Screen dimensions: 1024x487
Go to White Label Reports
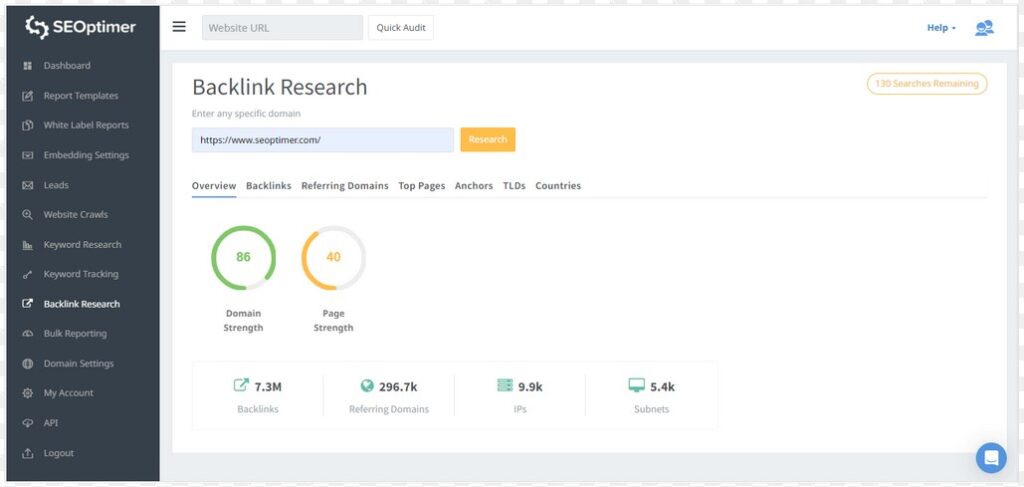click(x=86, y=125)
